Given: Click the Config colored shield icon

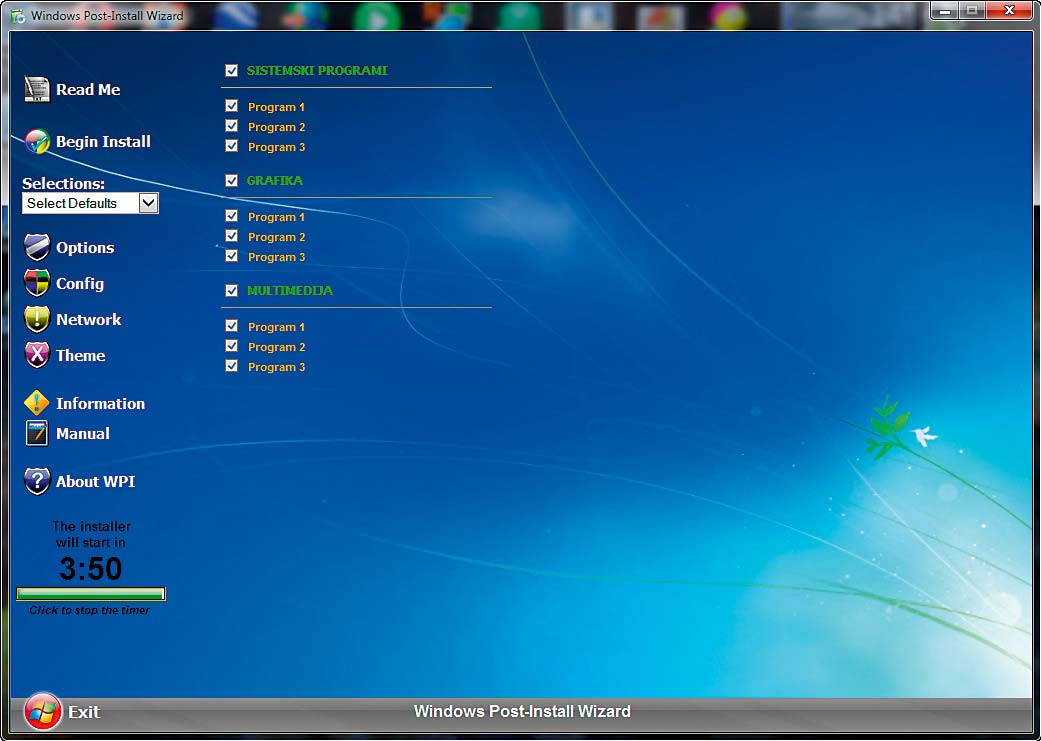Looking at the screenshot, I should click(x=37, y=283).
